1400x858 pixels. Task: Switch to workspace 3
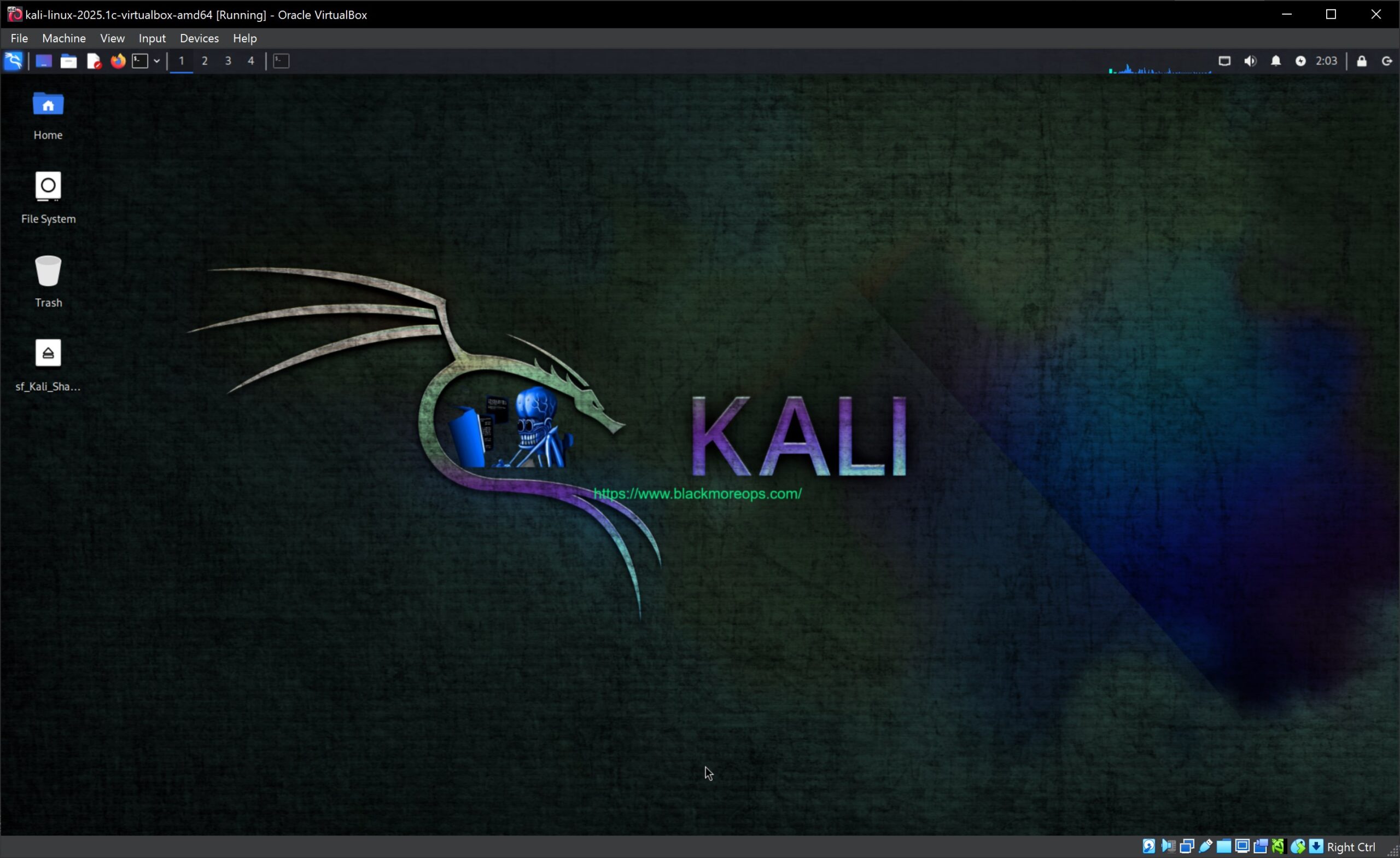228,61
